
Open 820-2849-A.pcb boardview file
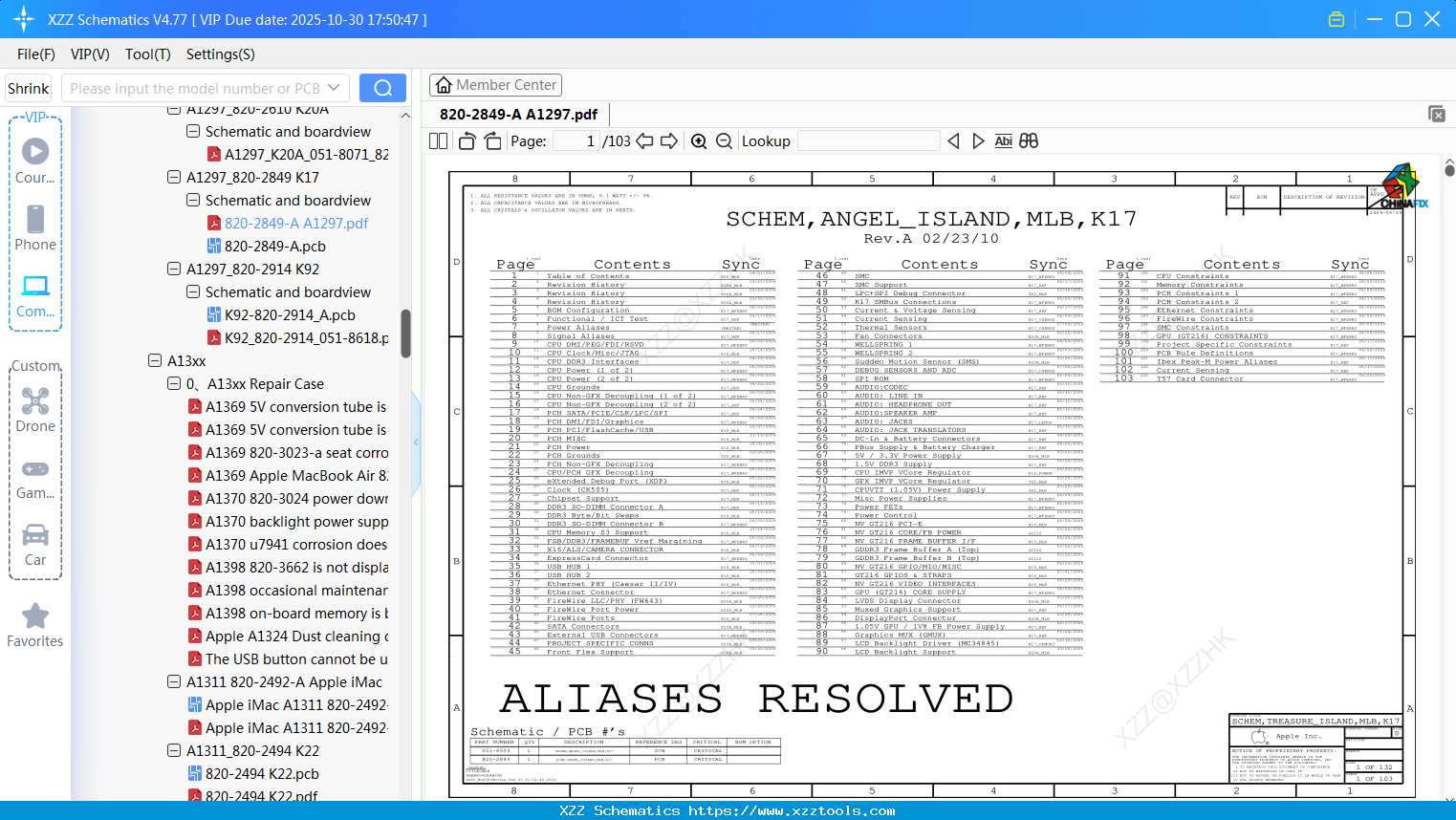pyautogui.click(x=275, y=246)
